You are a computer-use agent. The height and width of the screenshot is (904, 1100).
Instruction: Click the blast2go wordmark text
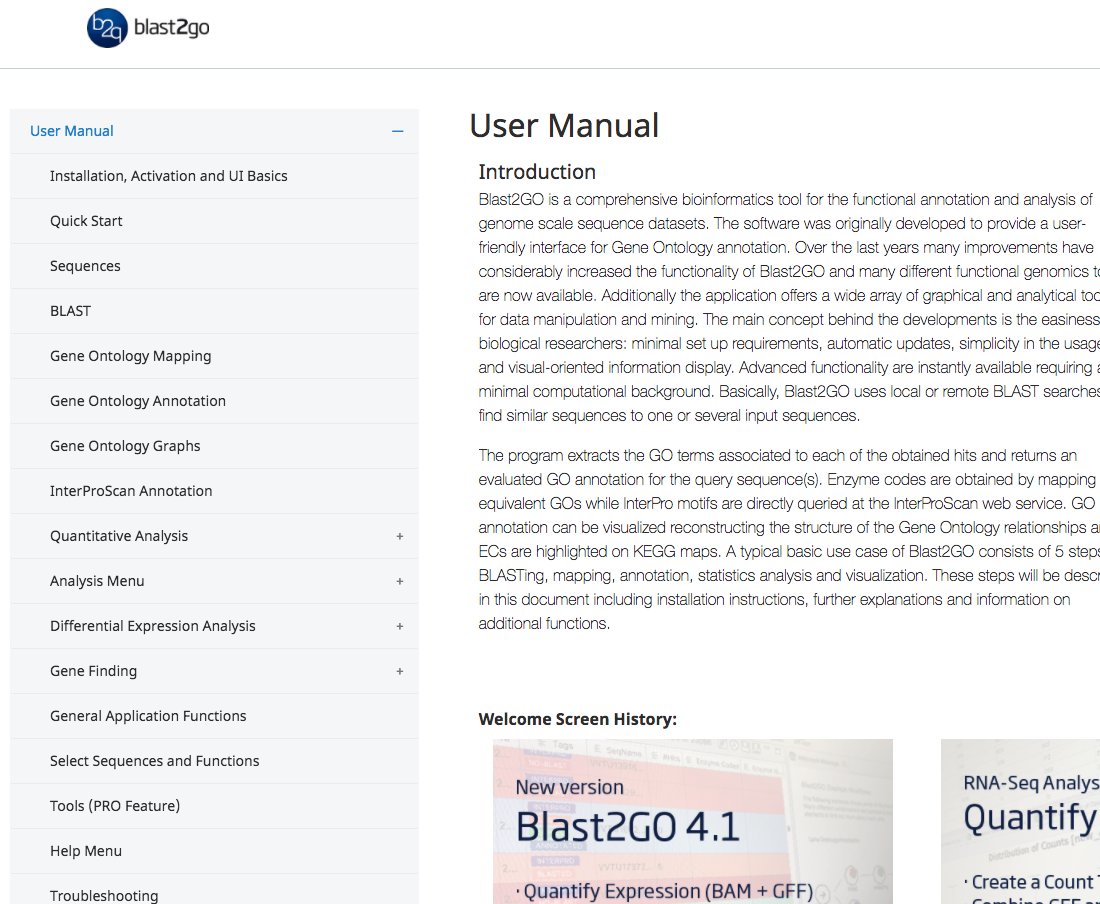pos(171,27)
